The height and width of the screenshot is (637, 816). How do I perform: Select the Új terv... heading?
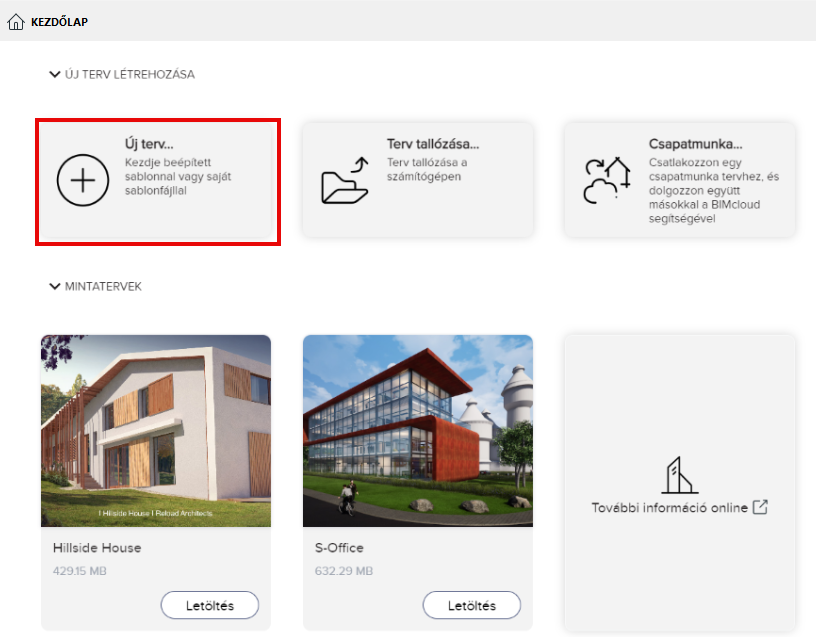click(x=149, y=144)
